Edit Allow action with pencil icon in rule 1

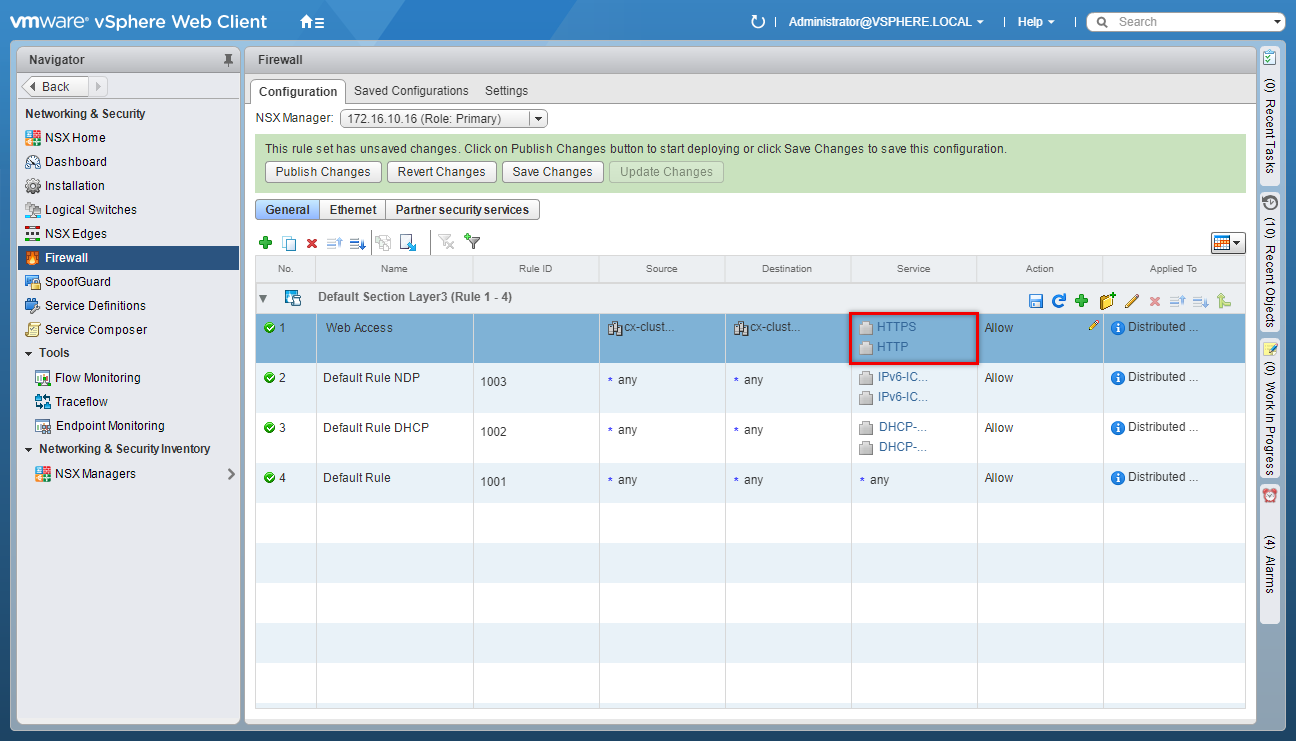pyautogui.click(x=1093, y=326)
